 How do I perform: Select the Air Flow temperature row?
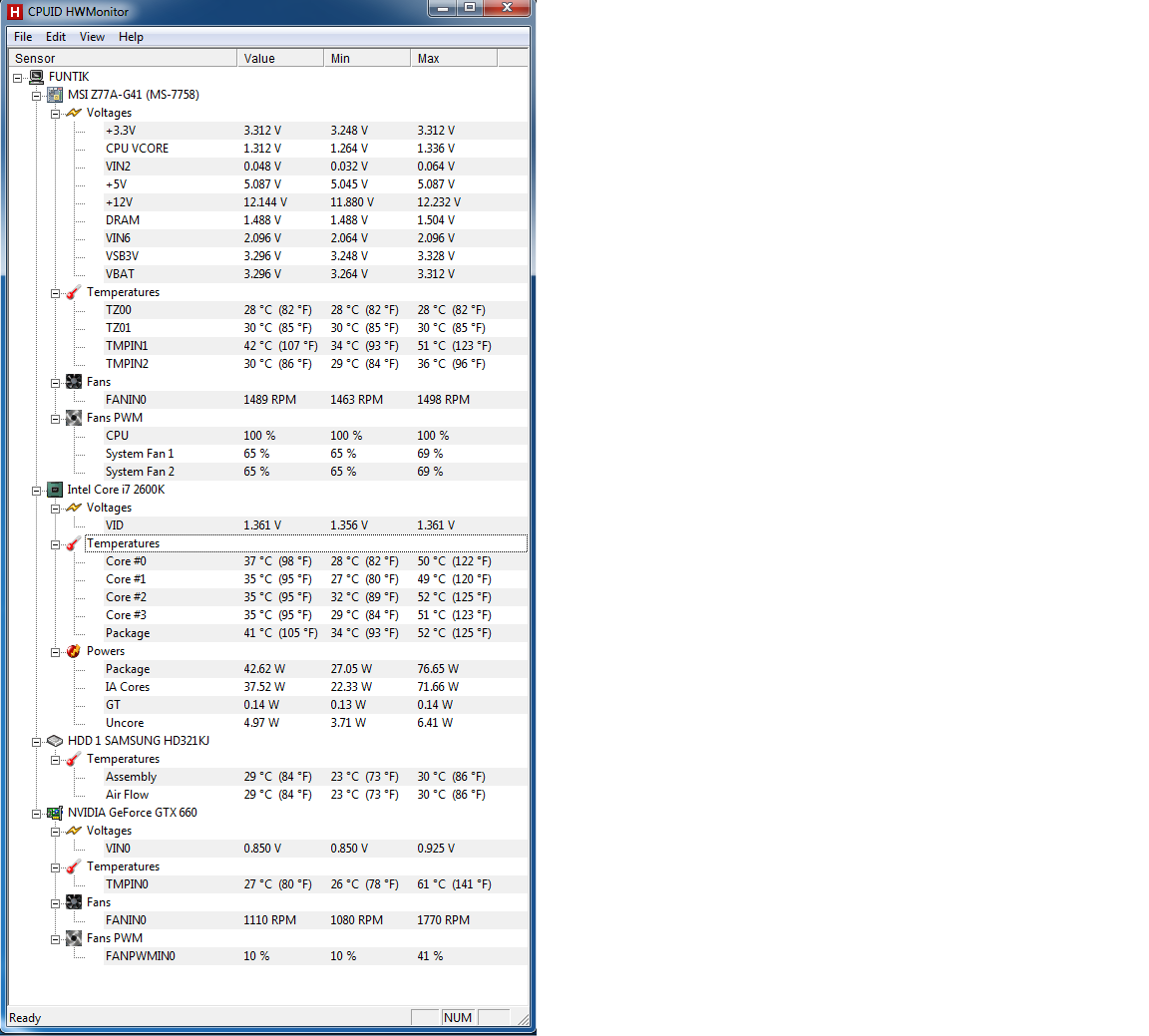[315, 795]
